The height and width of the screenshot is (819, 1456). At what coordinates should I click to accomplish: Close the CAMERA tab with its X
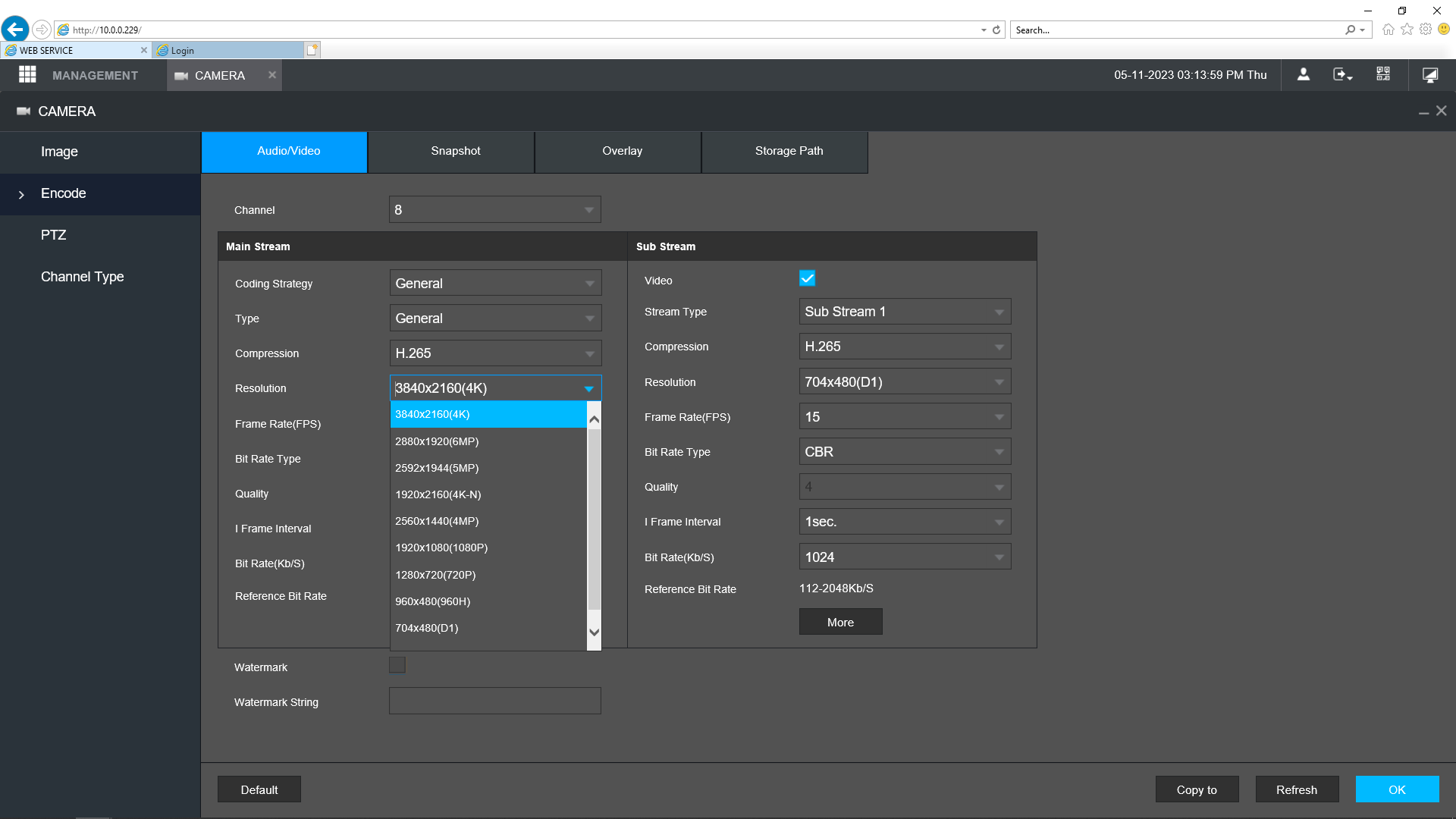click(272, 74)
